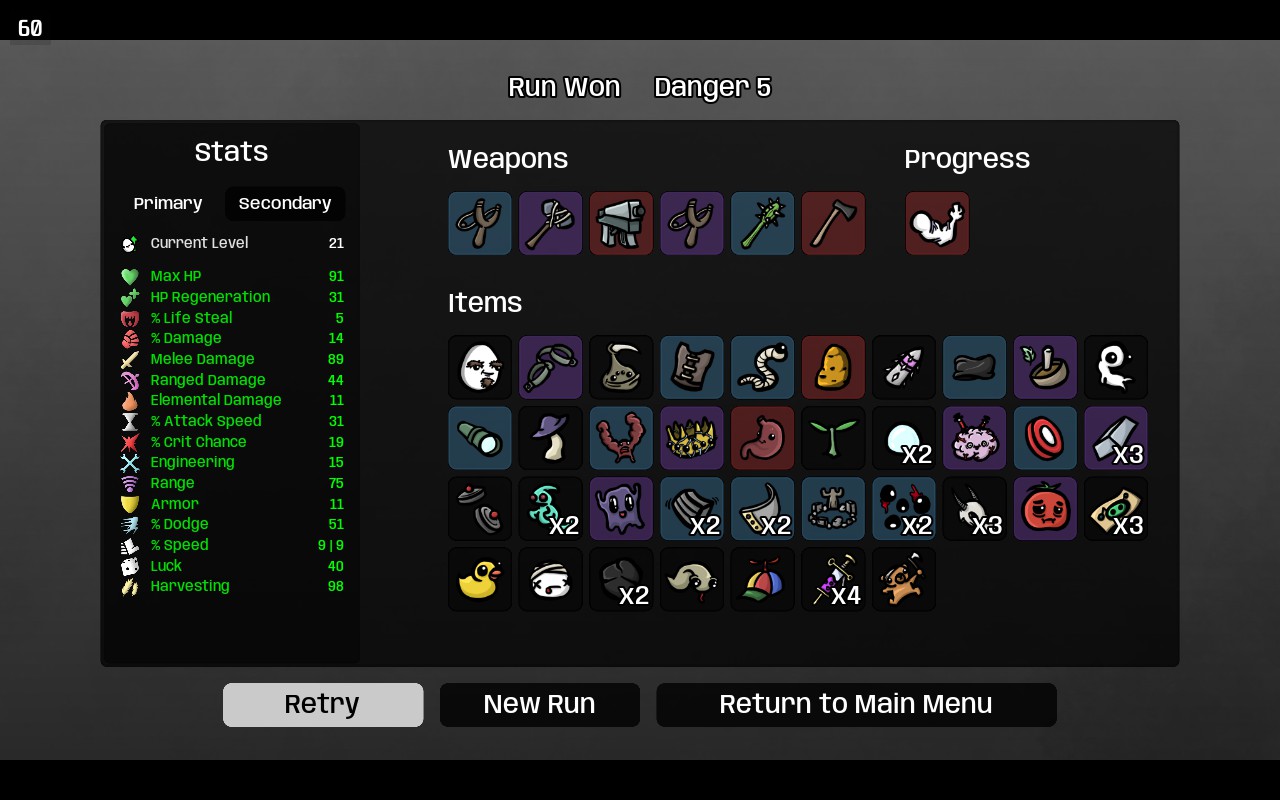Screen dimensions: 1280x800
Task: Select the syringe item marked x4
Action: [x=833, y=579]
